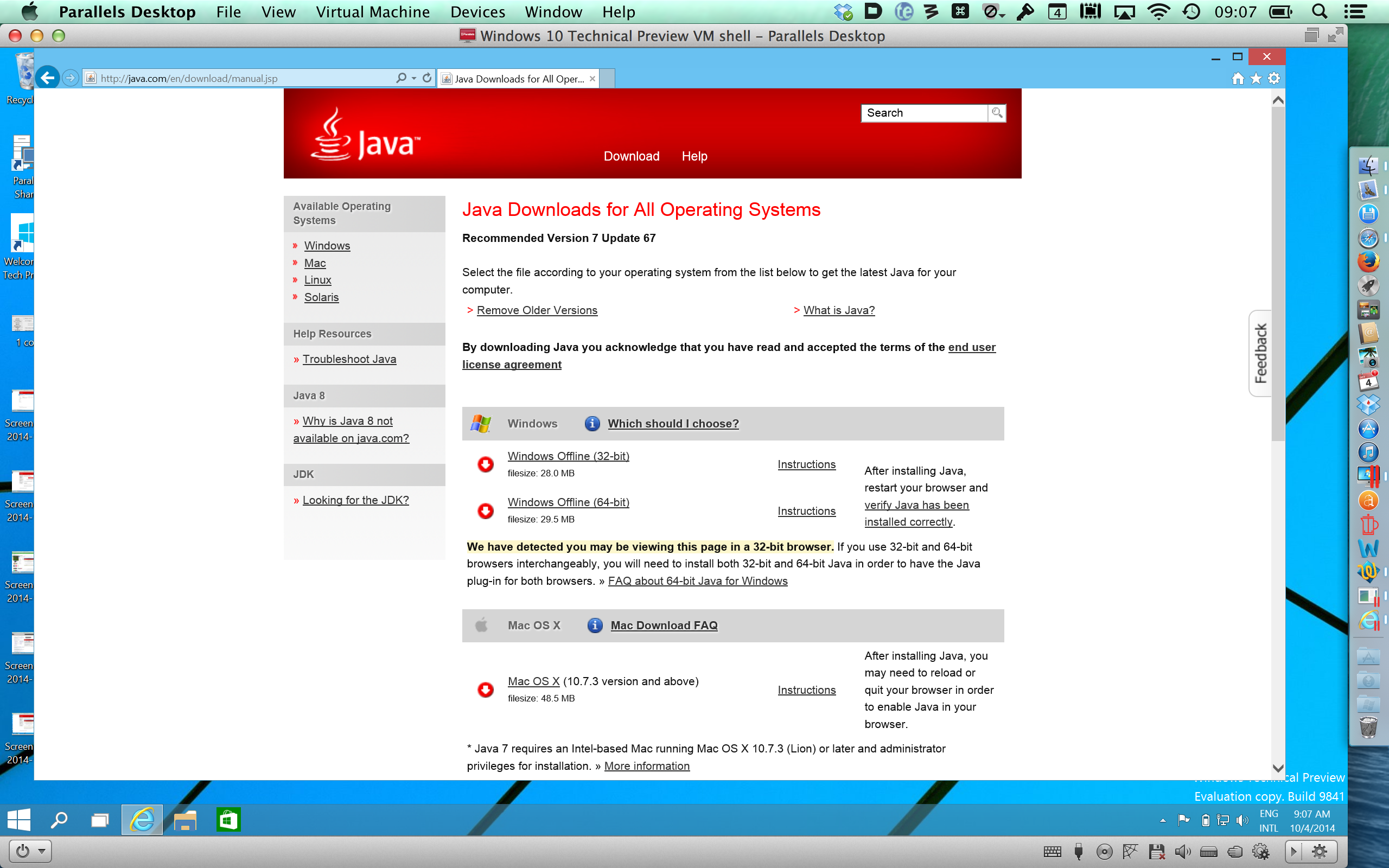
Task: Open the Feedback side tab
Action: click(1260, 353)
